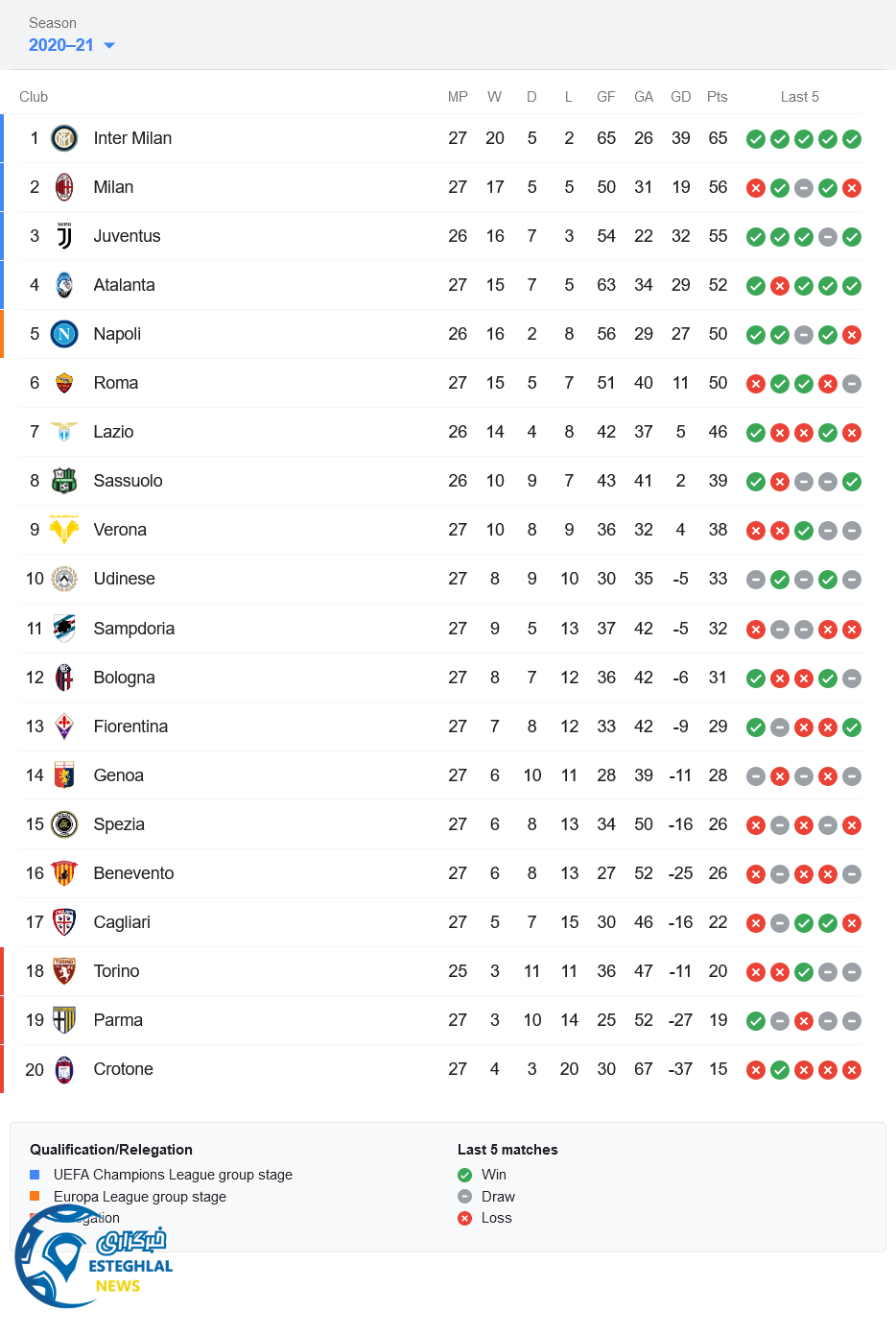Open the Atalanta team page
Viewport: 896px width, 1334px height.
[124, 285]
